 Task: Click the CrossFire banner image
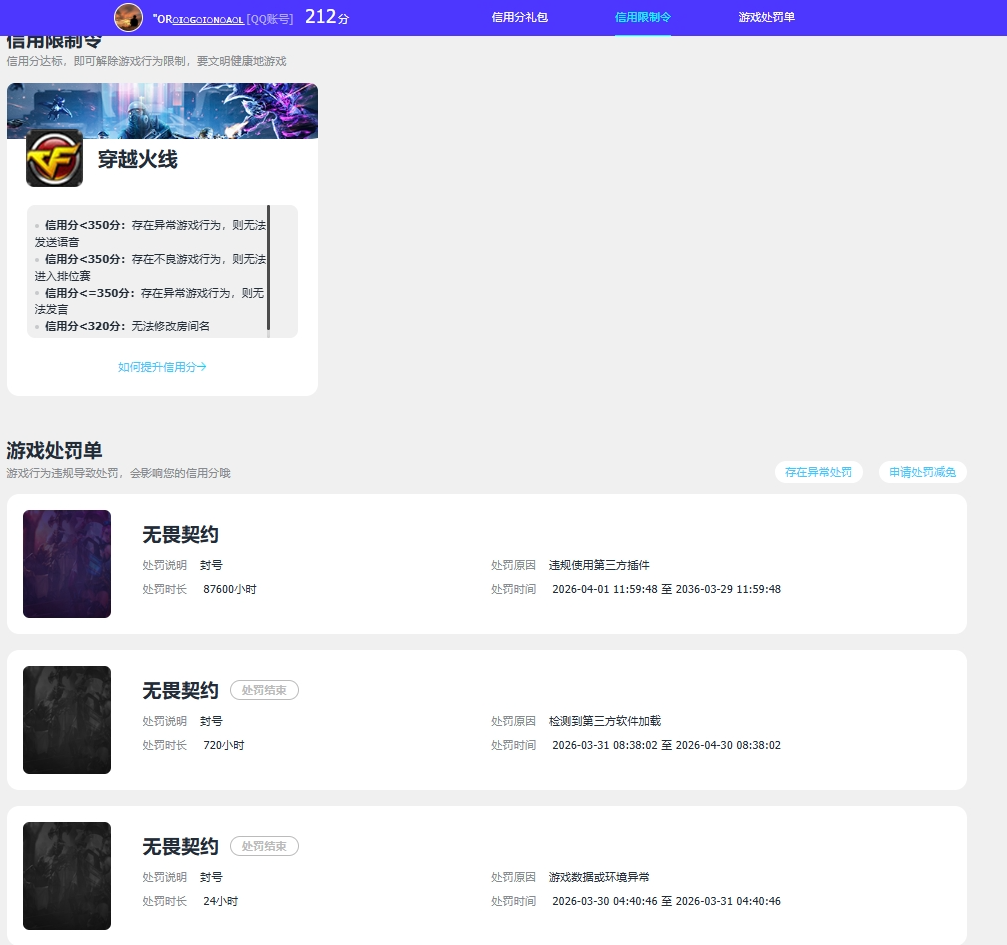pyautogui.click(x=162, y=110)
